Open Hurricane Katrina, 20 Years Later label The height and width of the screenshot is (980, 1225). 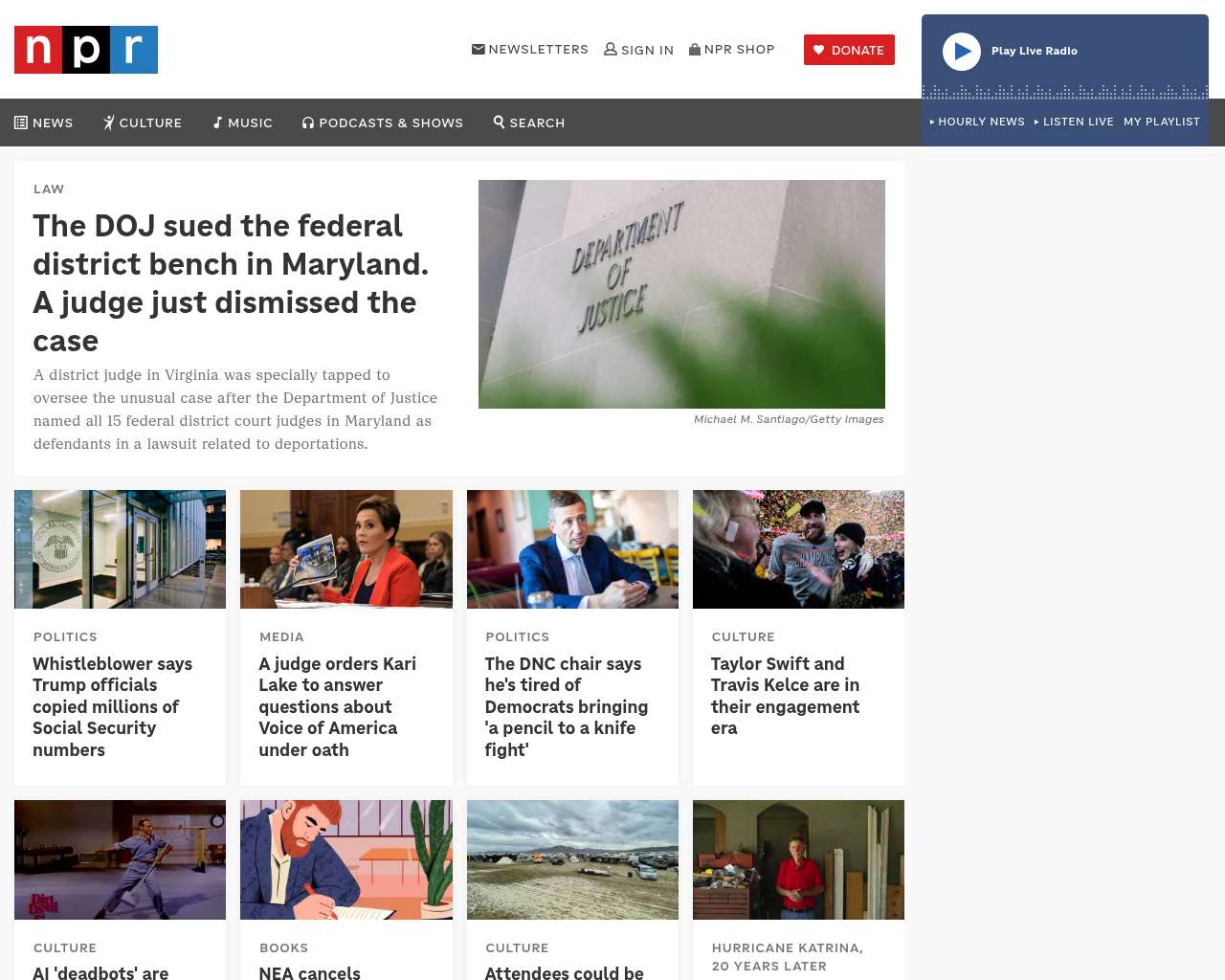click(x=788, y=957)
